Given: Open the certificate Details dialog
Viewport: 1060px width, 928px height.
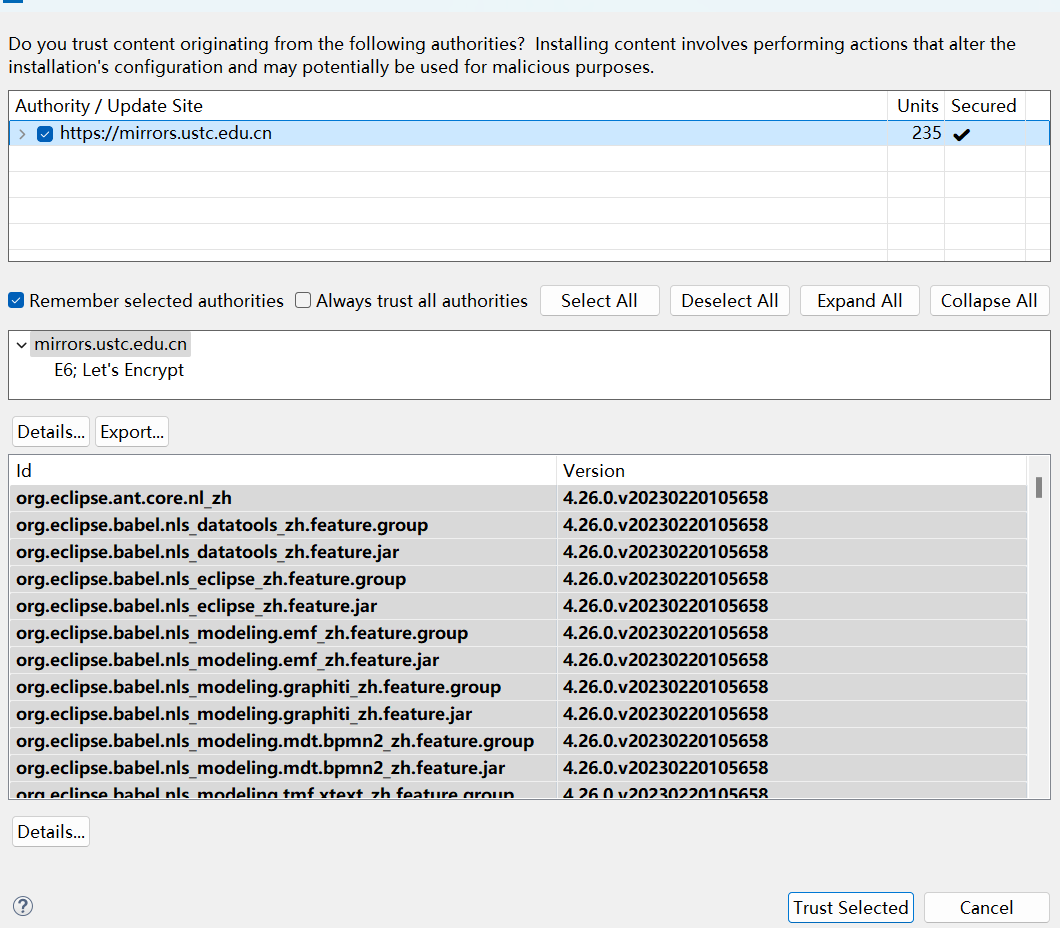Looking at the screenshot, I should 50,431.
